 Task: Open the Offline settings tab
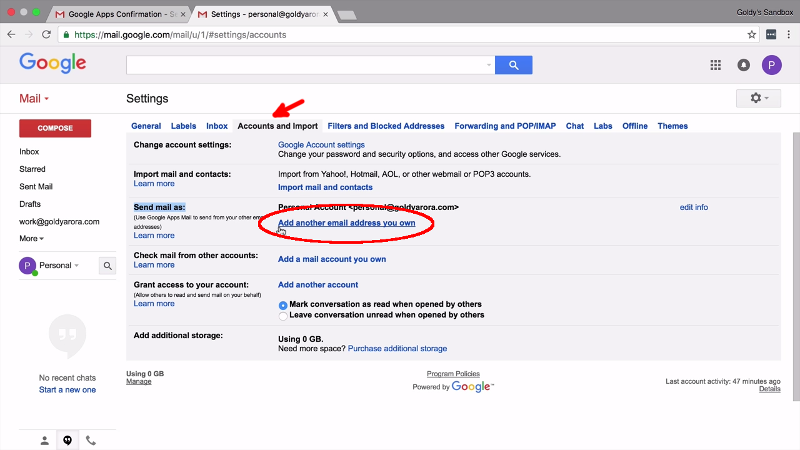(635, 126)
